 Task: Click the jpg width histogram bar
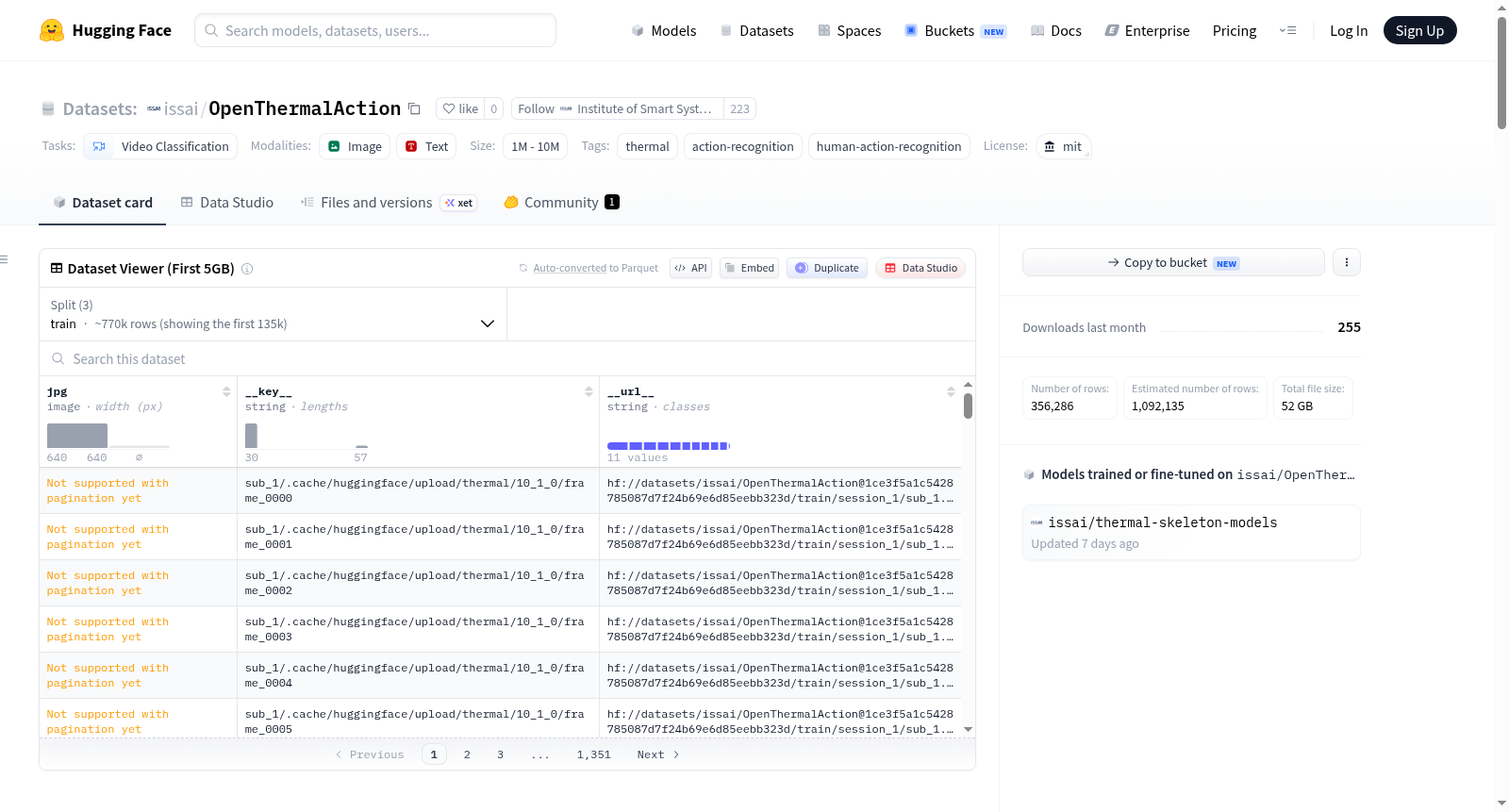pyautogui.click(x=77, y=436)
